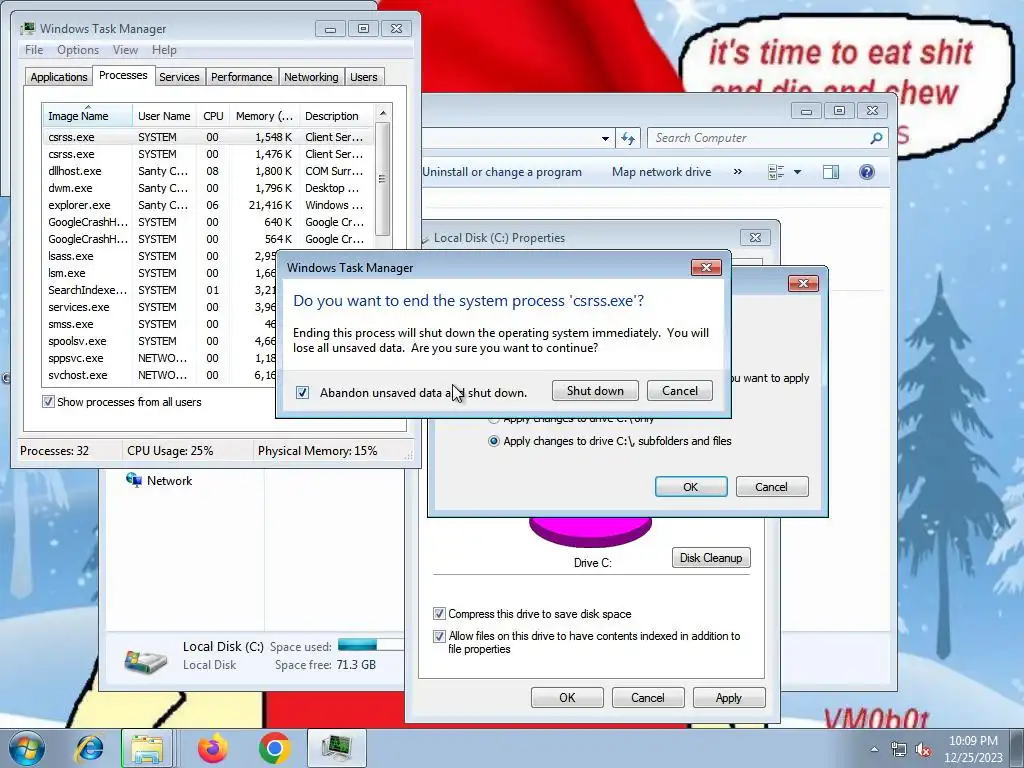Open the clock showing 10:09 PM
1024x768 pixels.
click(973, 749)
